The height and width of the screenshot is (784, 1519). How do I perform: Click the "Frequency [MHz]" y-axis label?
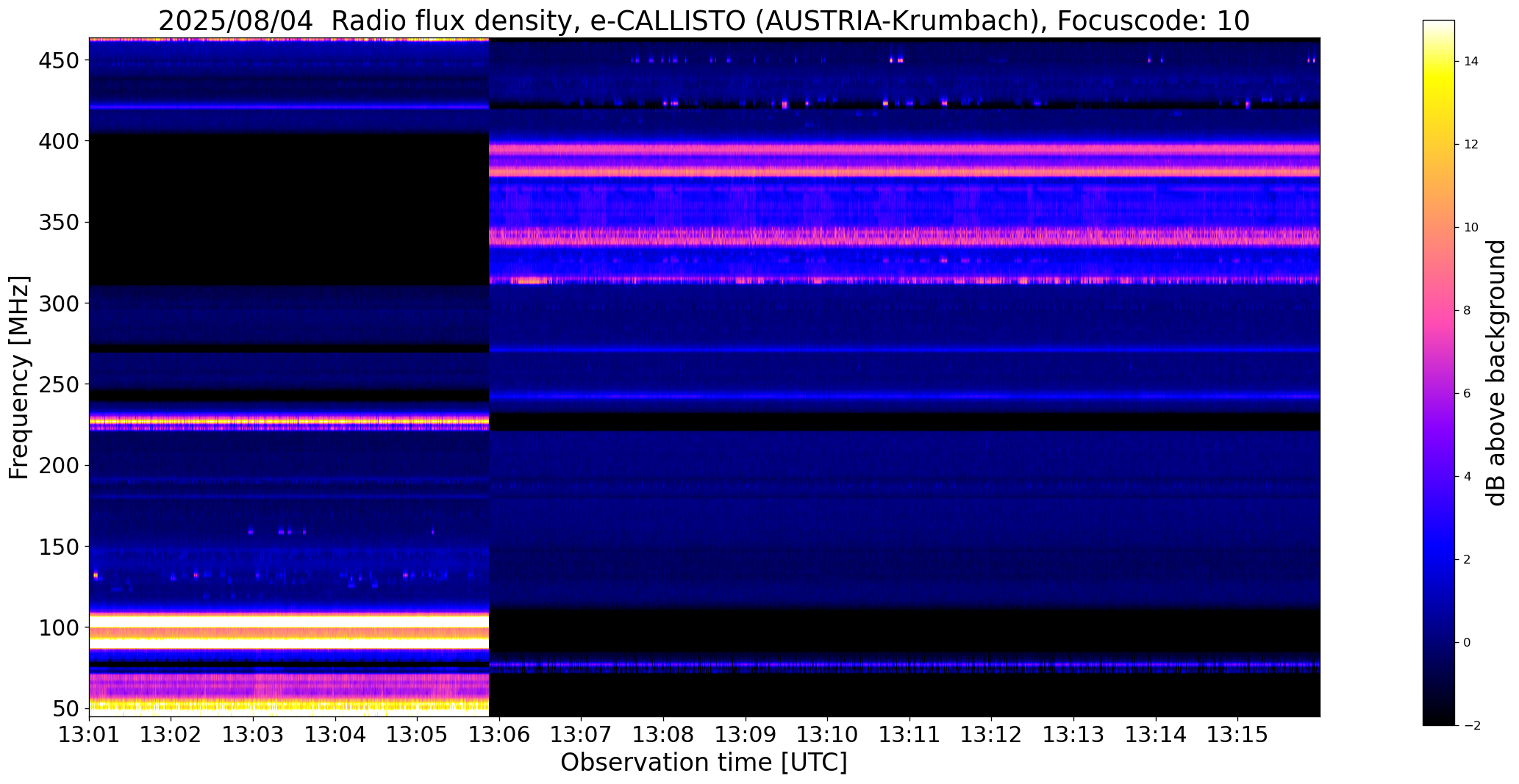point(19,378)
